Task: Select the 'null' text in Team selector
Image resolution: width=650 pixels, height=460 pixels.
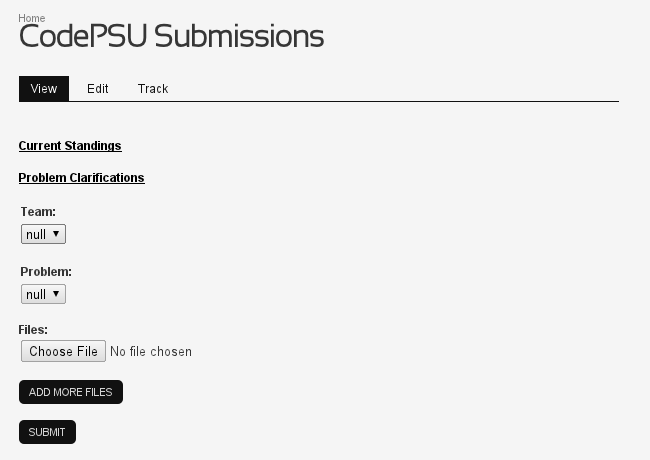Action: [x=36, y=235]
